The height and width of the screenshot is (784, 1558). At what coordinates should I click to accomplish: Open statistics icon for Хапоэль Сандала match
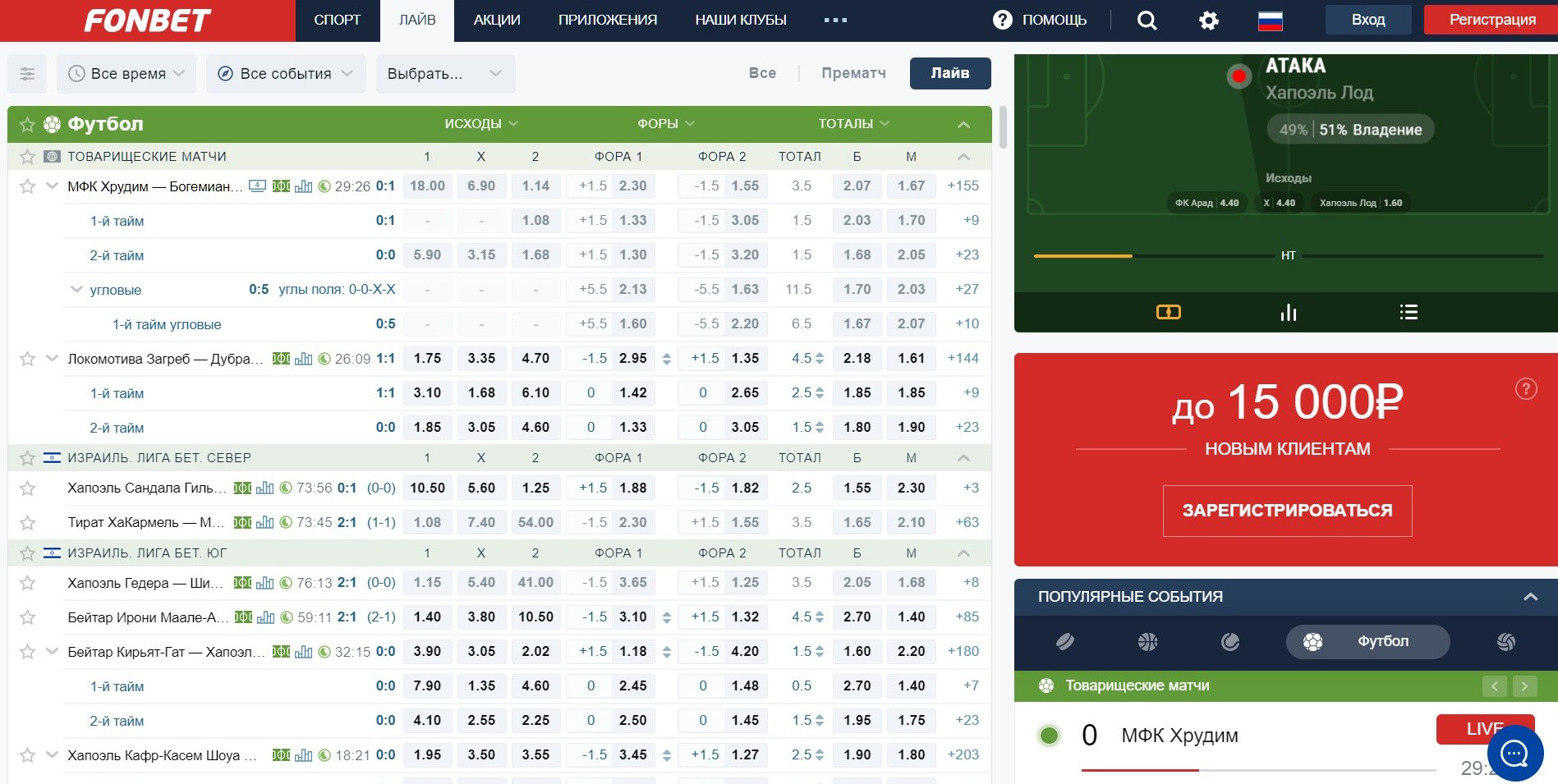[x=264, y=488]
